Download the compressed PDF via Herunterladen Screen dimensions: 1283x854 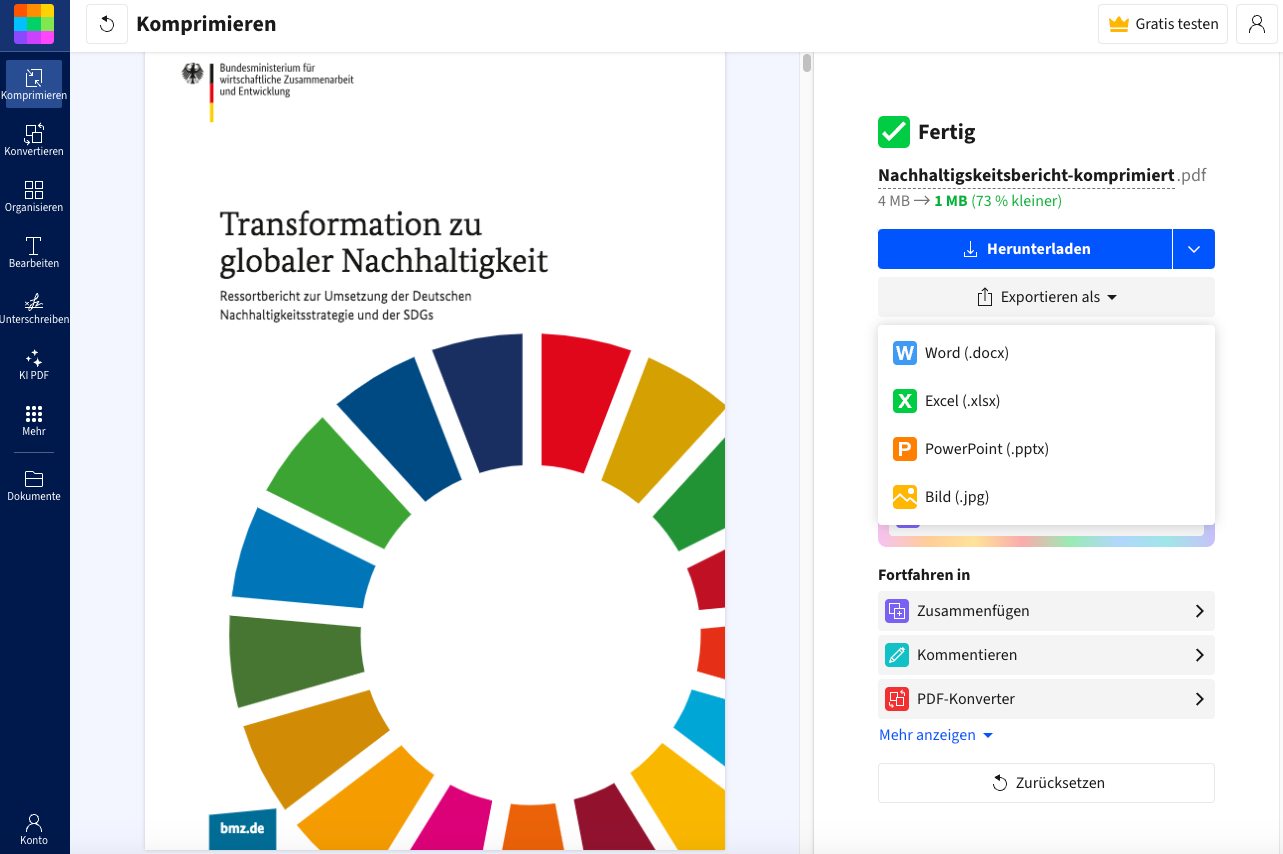[1025, 249]
